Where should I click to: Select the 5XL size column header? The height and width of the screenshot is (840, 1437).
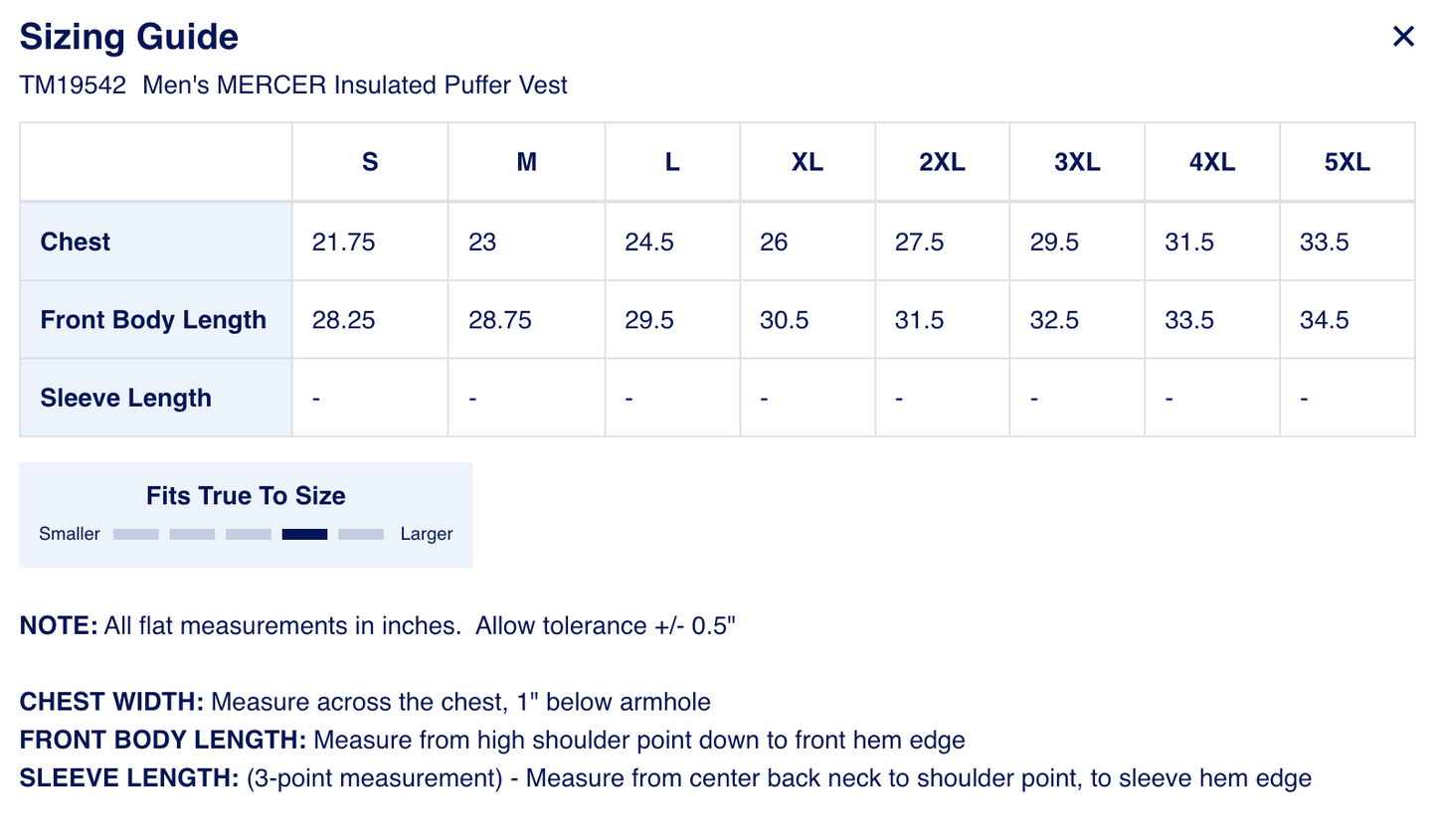(x=1347, y=162)
